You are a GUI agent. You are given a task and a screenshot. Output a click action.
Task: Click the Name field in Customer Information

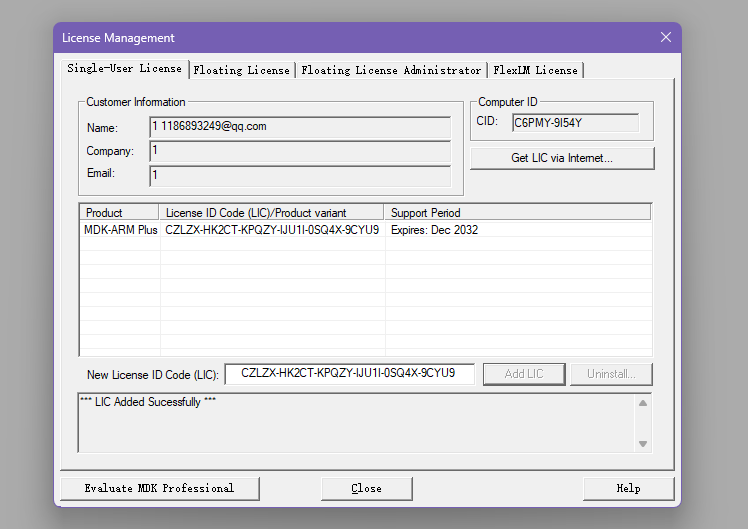coord(300,127)
